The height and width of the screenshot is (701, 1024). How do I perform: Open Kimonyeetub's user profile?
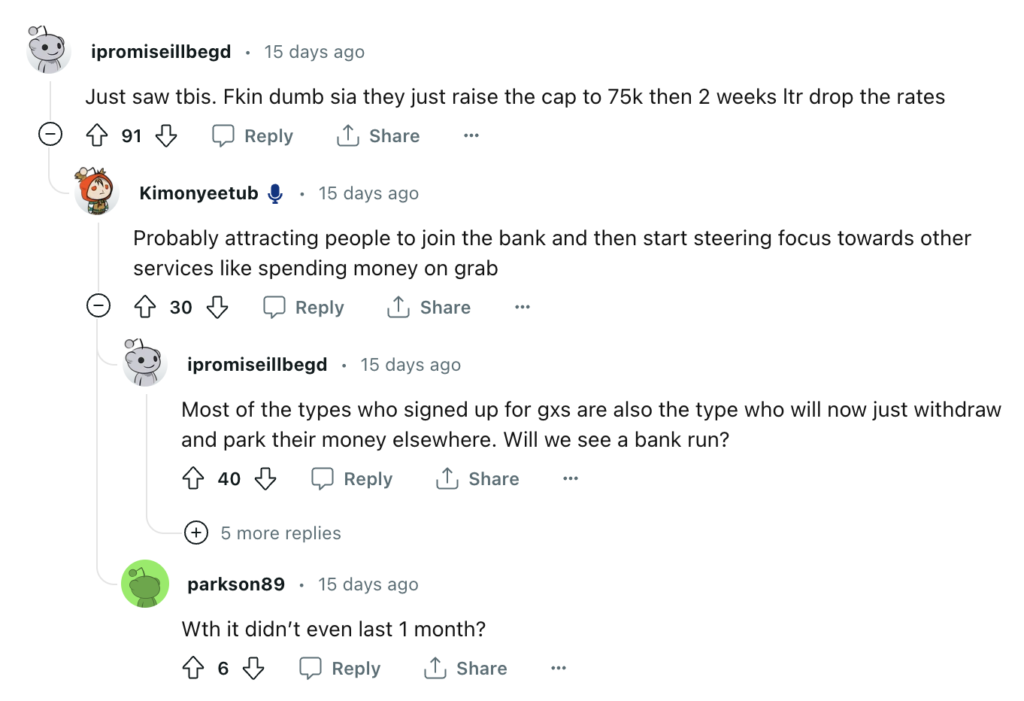pyautogui.click(x=199, y=193)
